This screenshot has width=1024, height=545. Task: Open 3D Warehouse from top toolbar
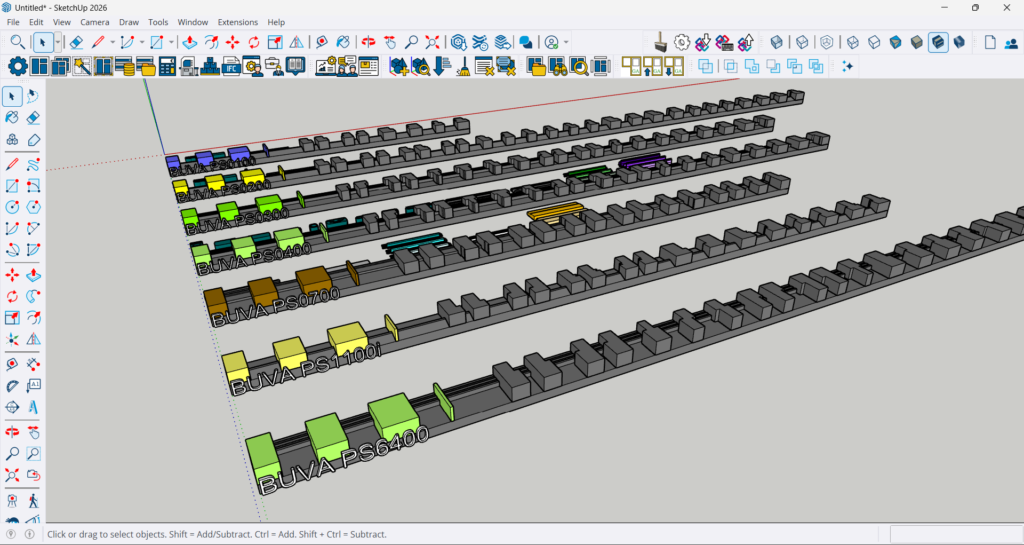(458, 42)
